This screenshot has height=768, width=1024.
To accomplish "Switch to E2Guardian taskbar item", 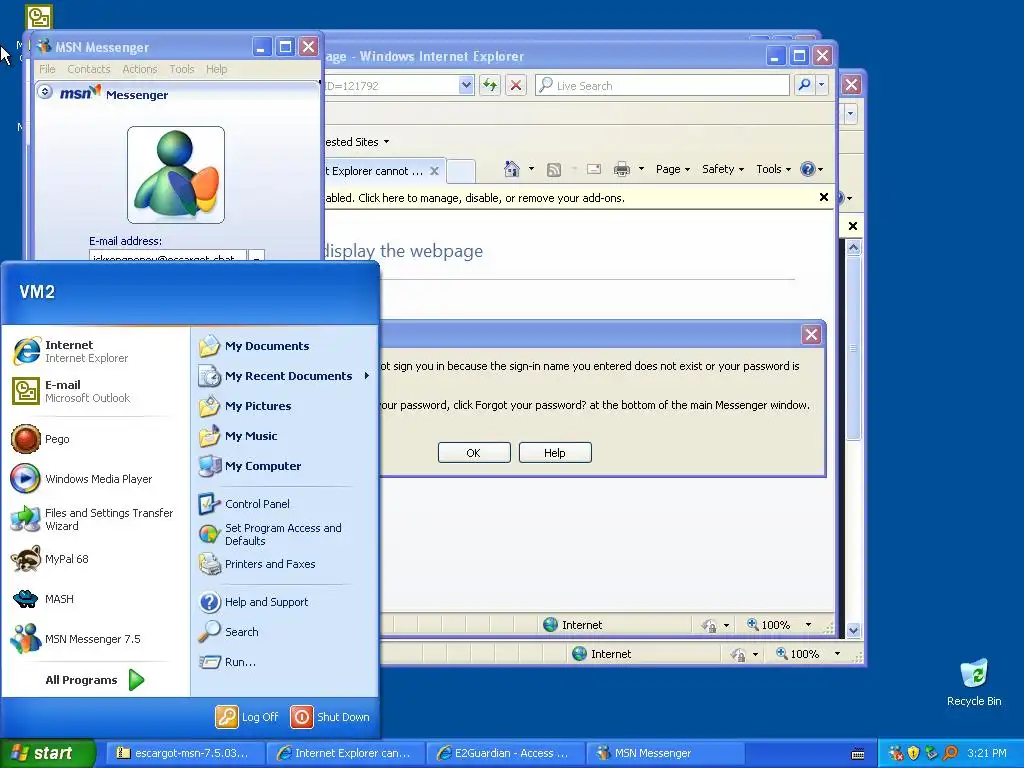I will point(505,753).
